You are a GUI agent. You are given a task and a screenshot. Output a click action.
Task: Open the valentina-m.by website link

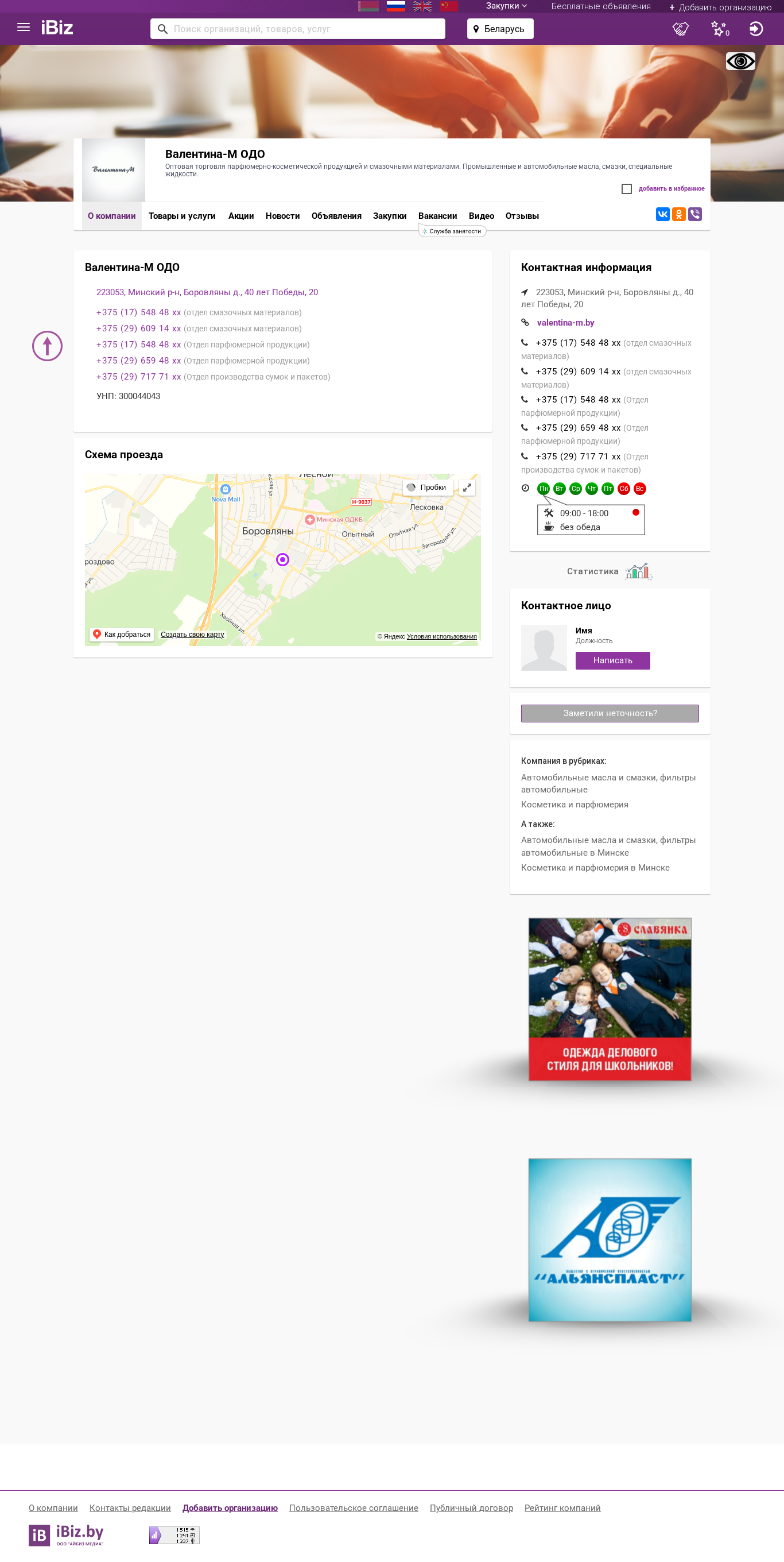[x=565, y=323]
